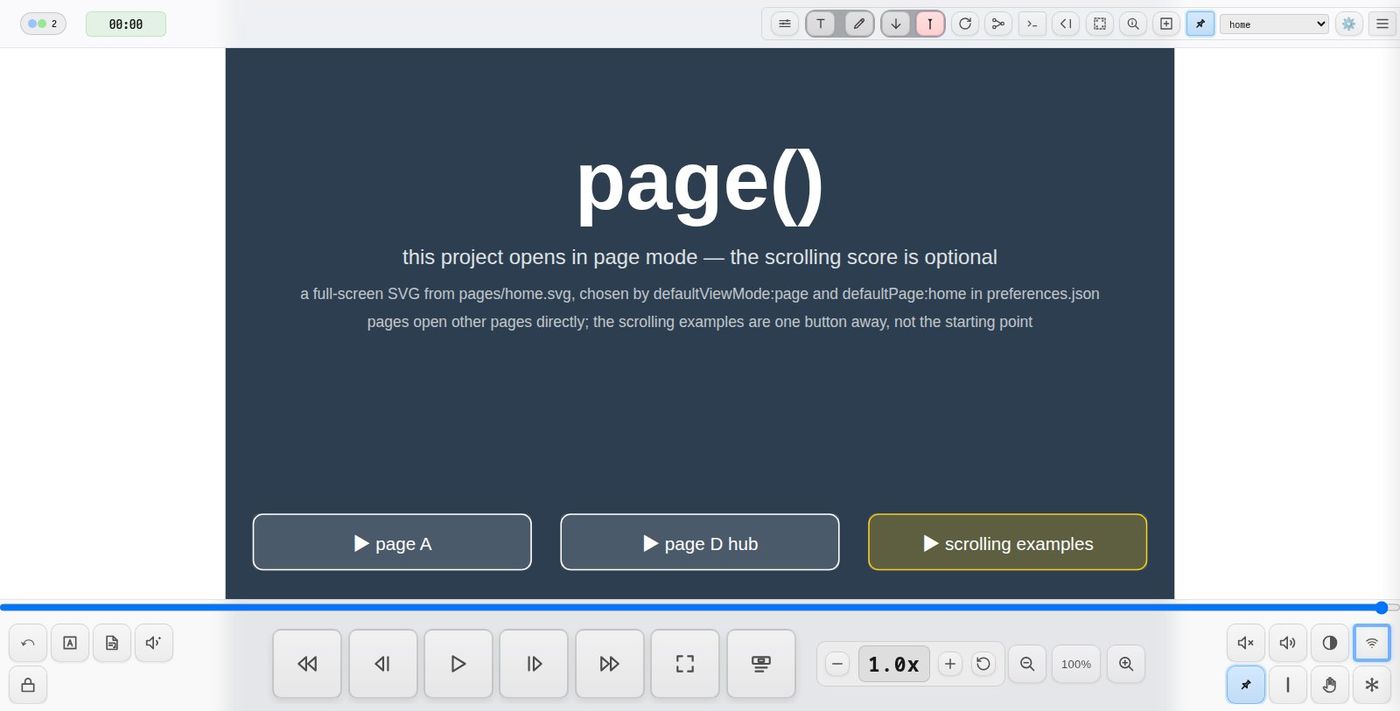Click the boxed letter A icon
The height and width of the screenshot is (711, 1400).
[70, 643]
